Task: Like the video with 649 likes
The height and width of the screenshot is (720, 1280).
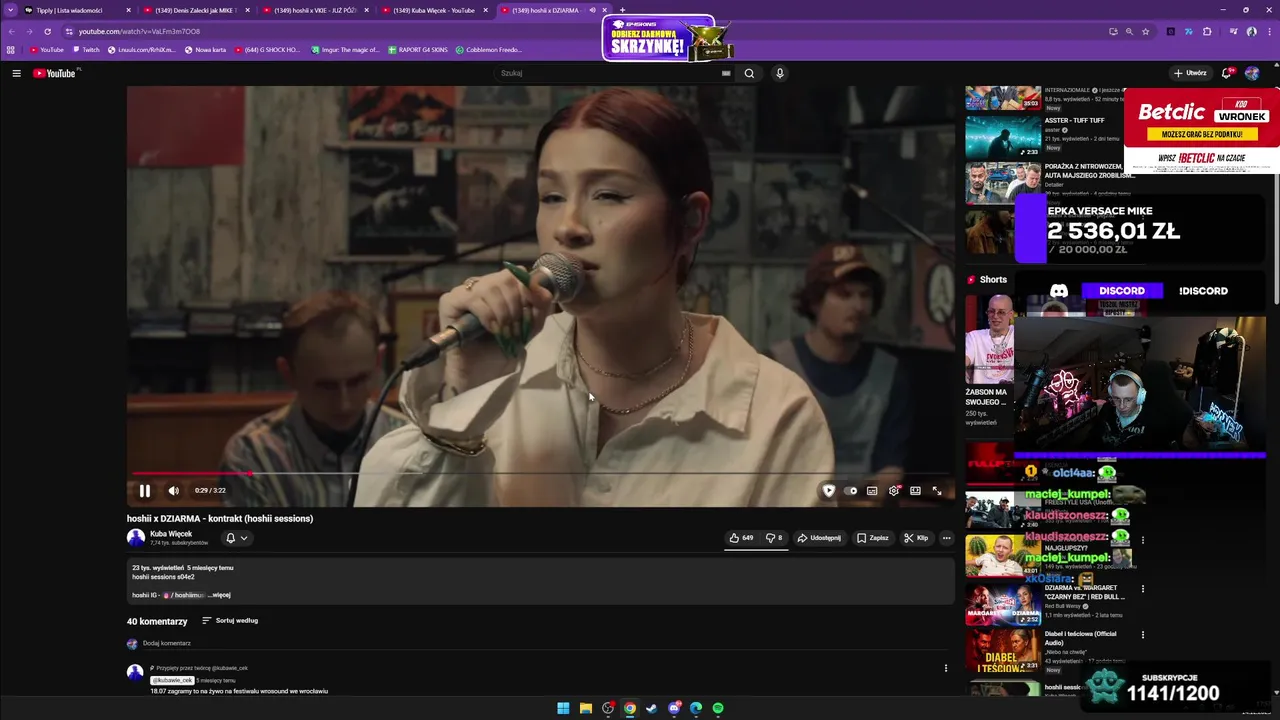Action: 741,538
